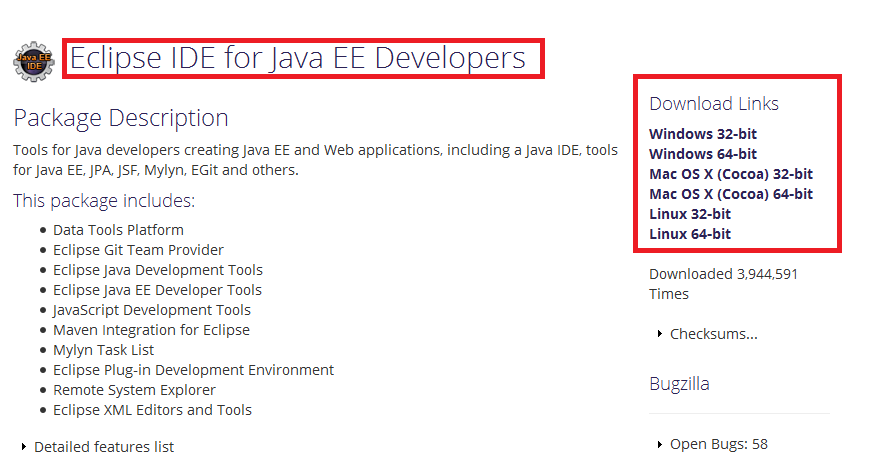The image size is (887, 468).
Task: Click the Java EE IDE gear icon
Action: (34, 62)
